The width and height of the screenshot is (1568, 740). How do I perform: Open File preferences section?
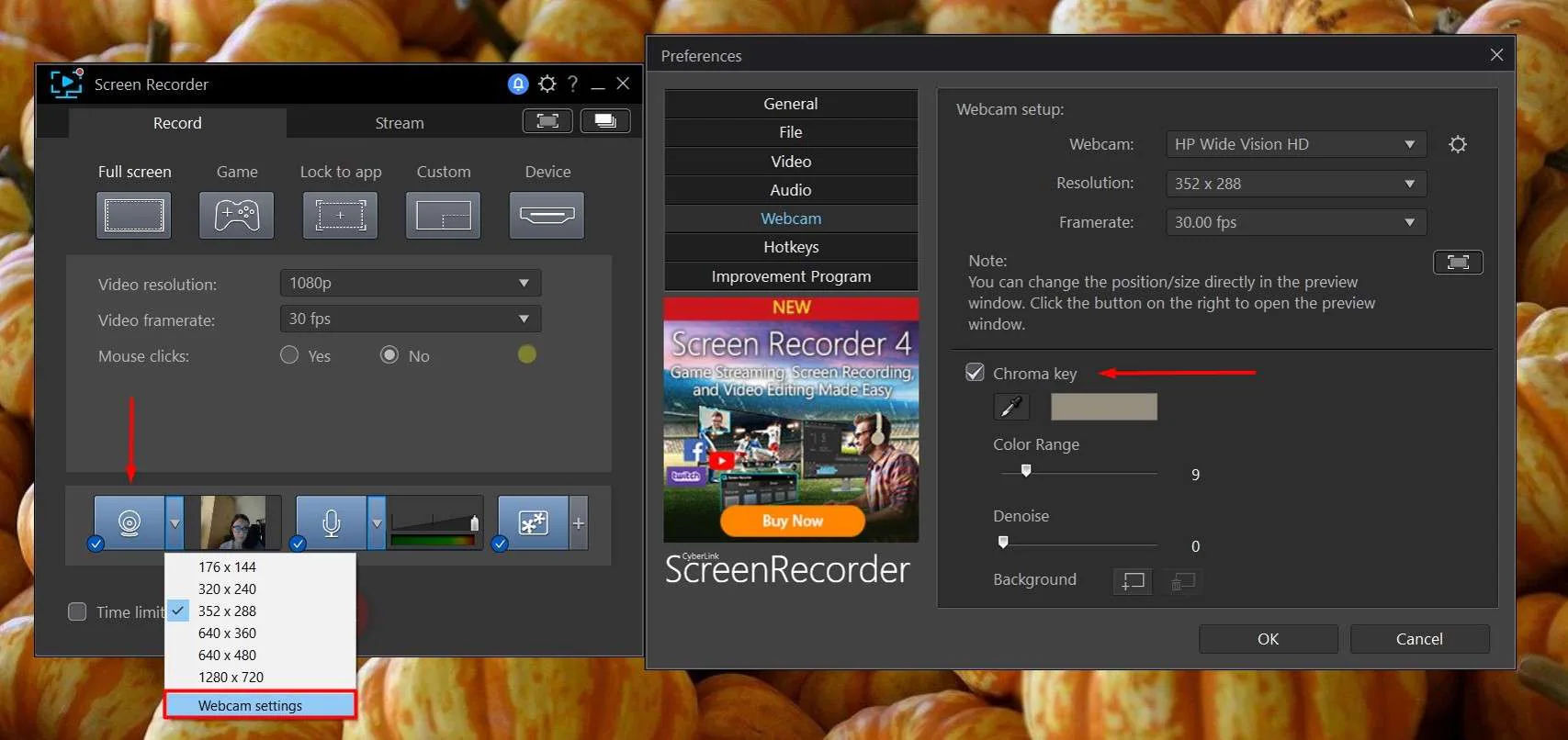791,132
